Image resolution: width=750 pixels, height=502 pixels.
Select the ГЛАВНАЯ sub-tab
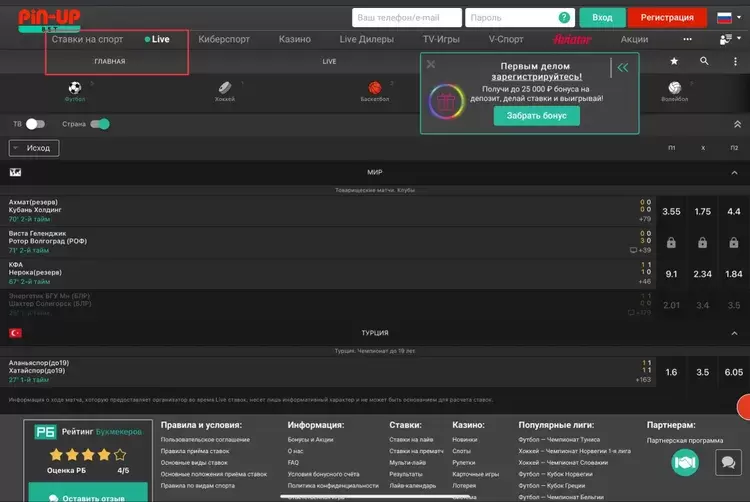pyautogui.click(x=110, y=61)
